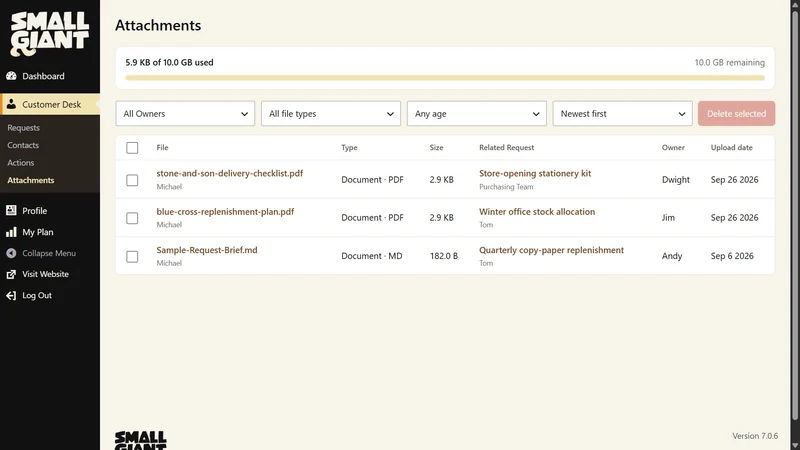Click the storage usage progress bar
The height and width of the screenshot is (450, 800).
coord(445,78)
